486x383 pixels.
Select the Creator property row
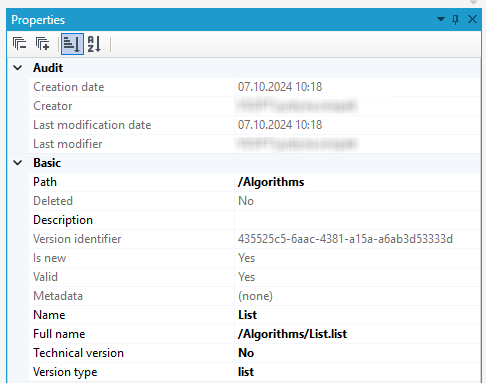pos(255,106)
